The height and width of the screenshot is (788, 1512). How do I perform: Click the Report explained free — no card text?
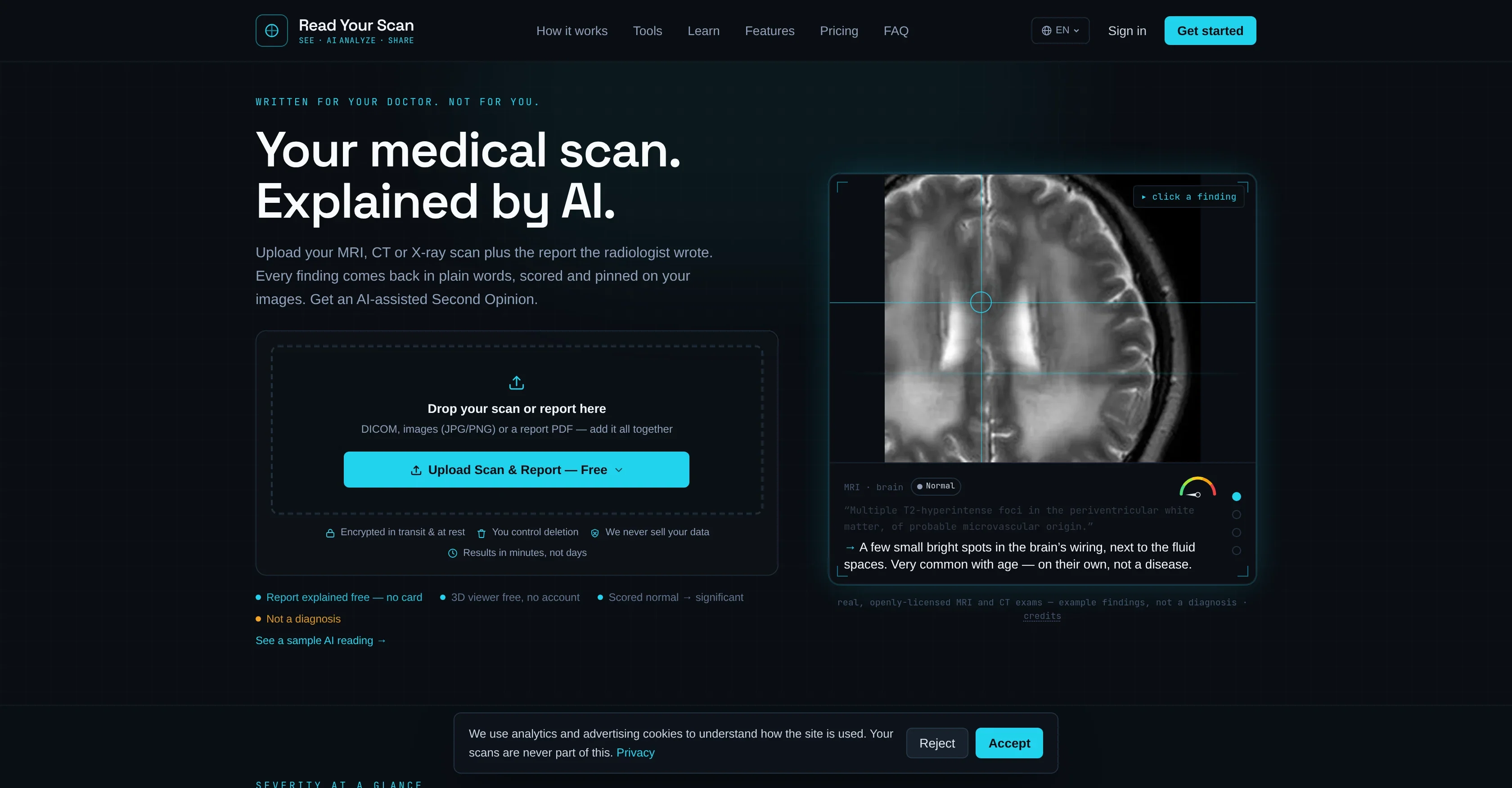[344, 597]
